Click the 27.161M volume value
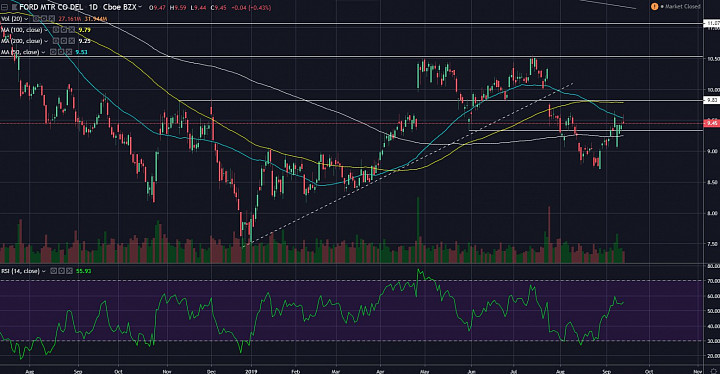 pos(70,19)
